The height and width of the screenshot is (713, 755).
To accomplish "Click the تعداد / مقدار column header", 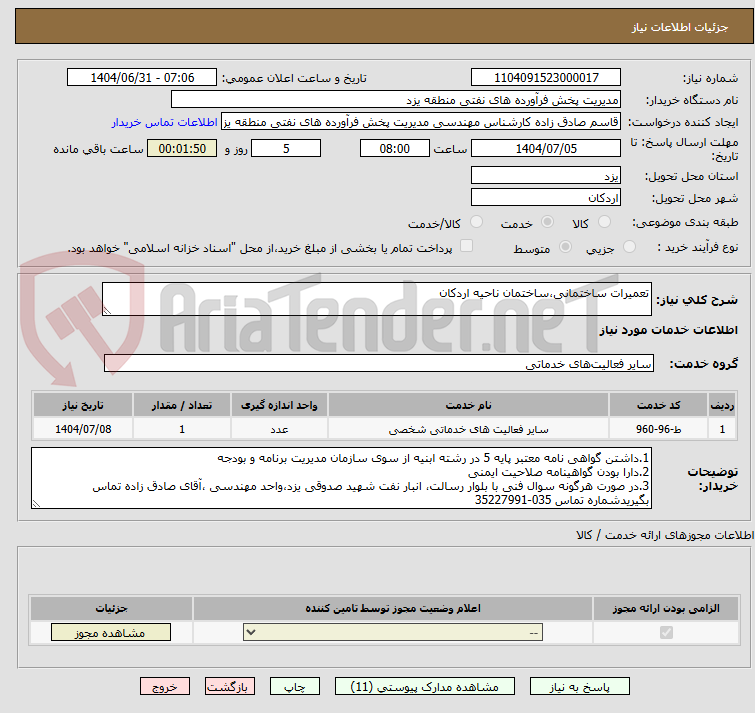I will (x=182, y=405).
